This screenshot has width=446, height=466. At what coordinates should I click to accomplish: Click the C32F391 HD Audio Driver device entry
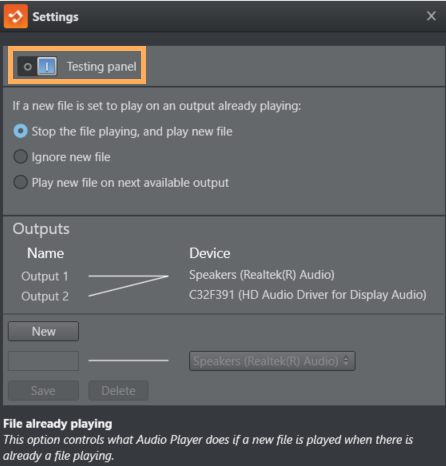(308, 295)
